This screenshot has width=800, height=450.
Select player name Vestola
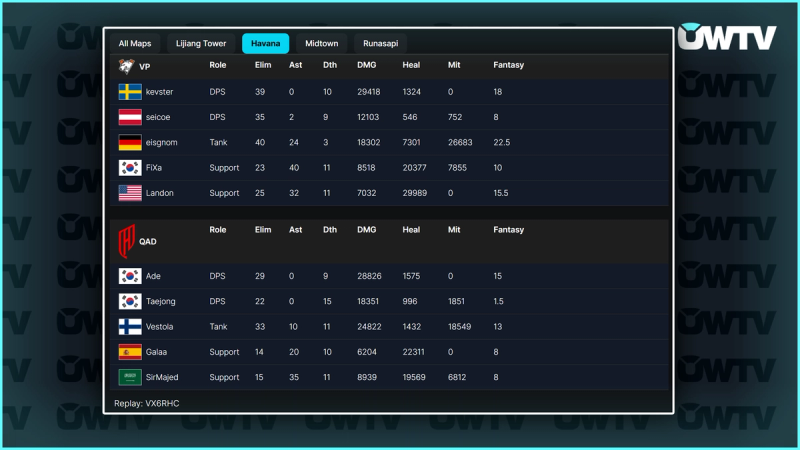point(159,327)
